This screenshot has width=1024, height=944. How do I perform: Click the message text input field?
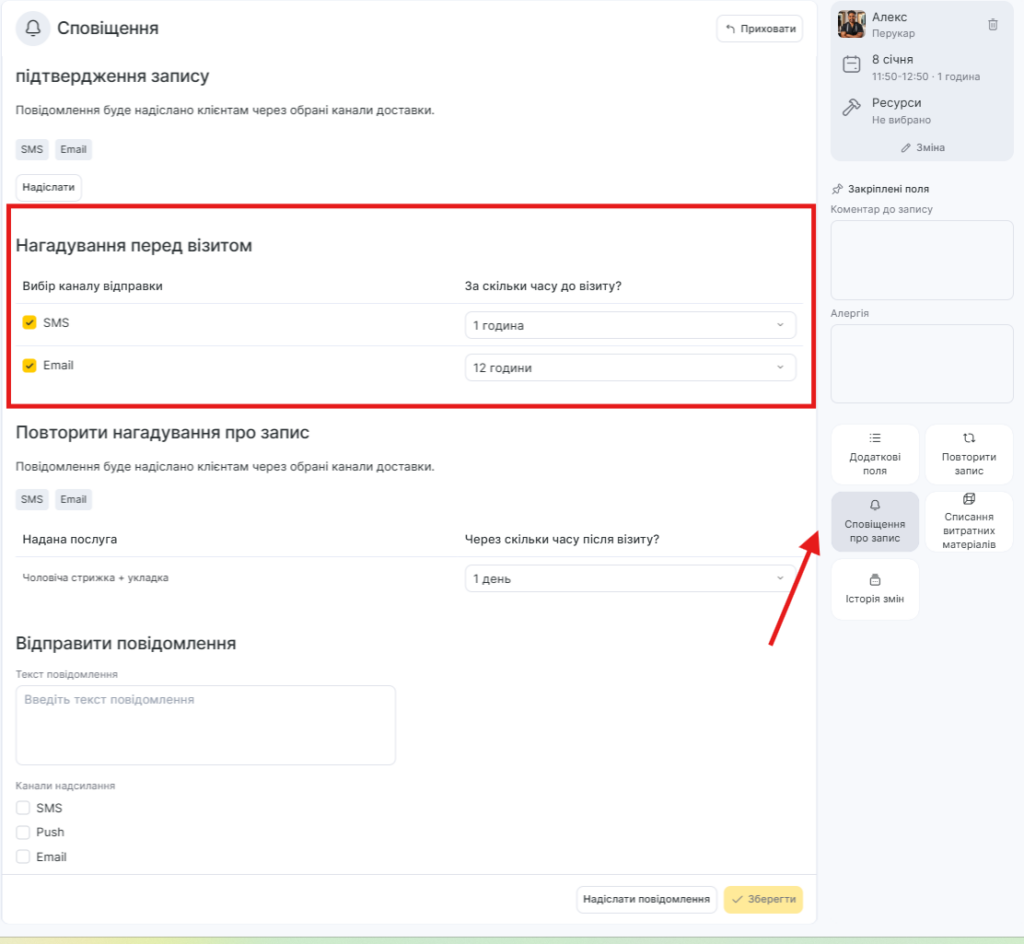[x=205, y=725]
